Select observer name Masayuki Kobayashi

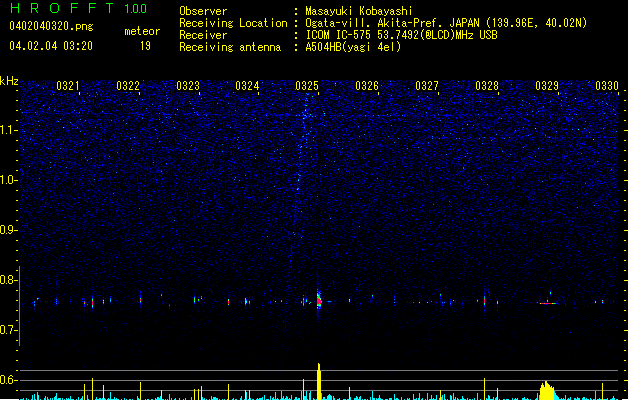pos(359,11)
